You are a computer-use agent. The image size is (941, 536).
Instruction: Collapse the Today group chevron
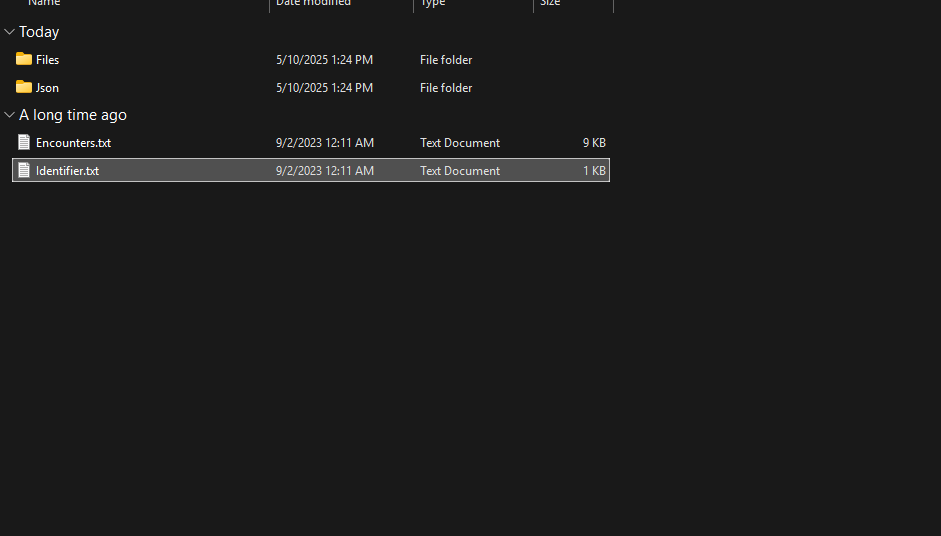[x=9, y=32]
